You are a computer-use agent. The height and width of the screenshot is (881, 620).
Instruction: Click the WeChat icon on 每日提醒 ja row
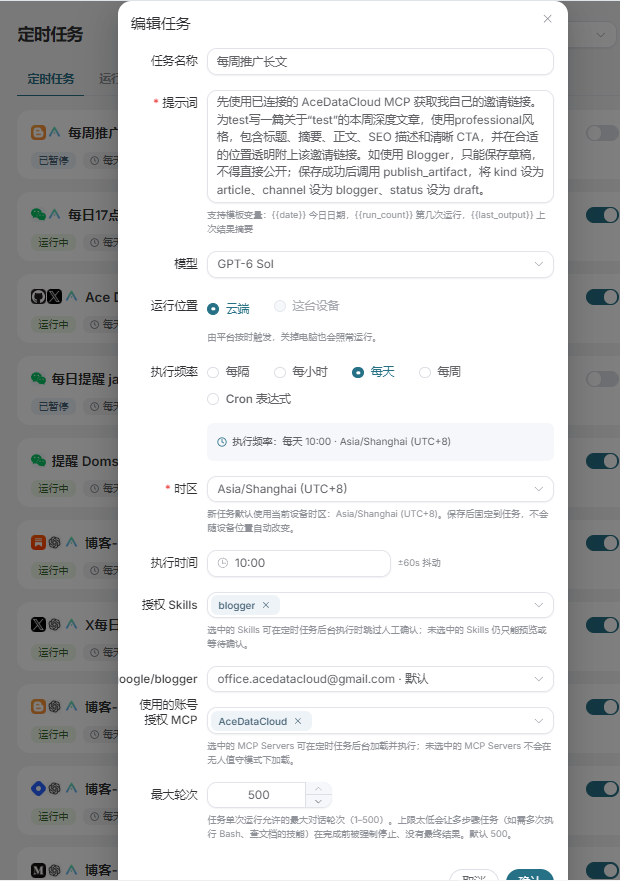(38, 379)
